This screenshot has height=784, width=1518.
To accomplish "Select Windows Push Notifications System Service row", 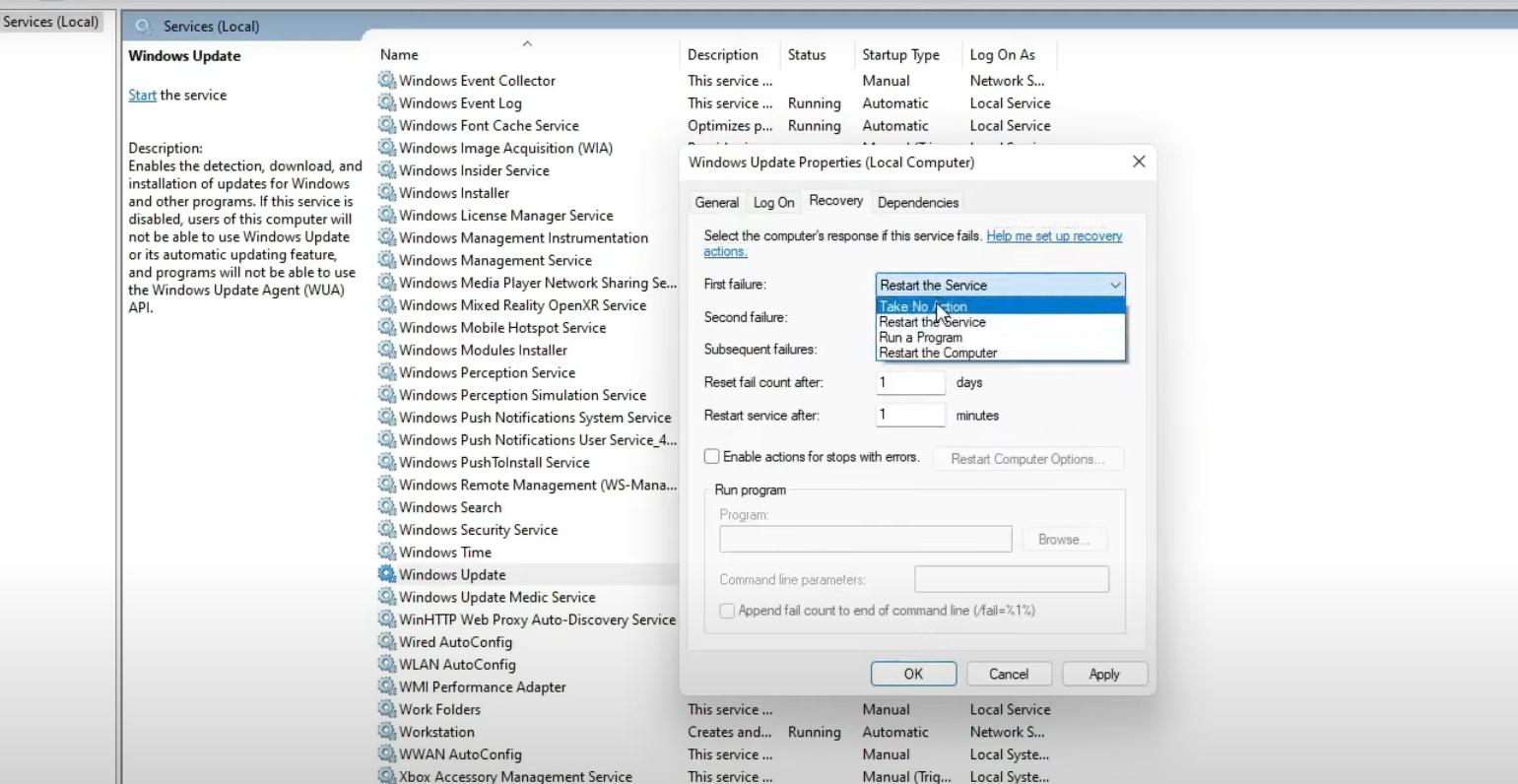I will click(527, 417).
